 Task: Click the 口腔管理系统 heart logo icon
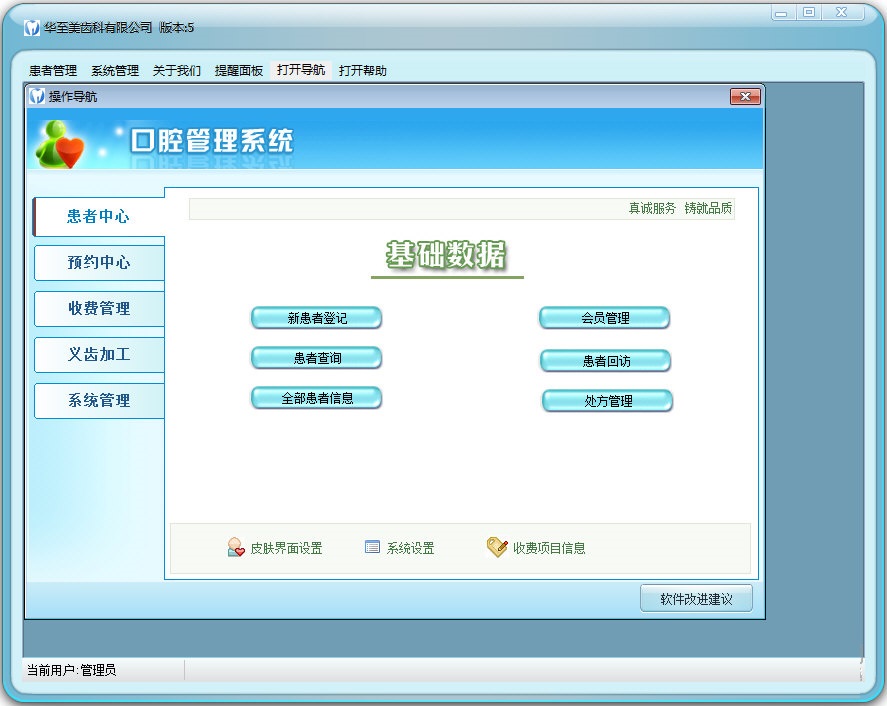(x=60, y=144)
